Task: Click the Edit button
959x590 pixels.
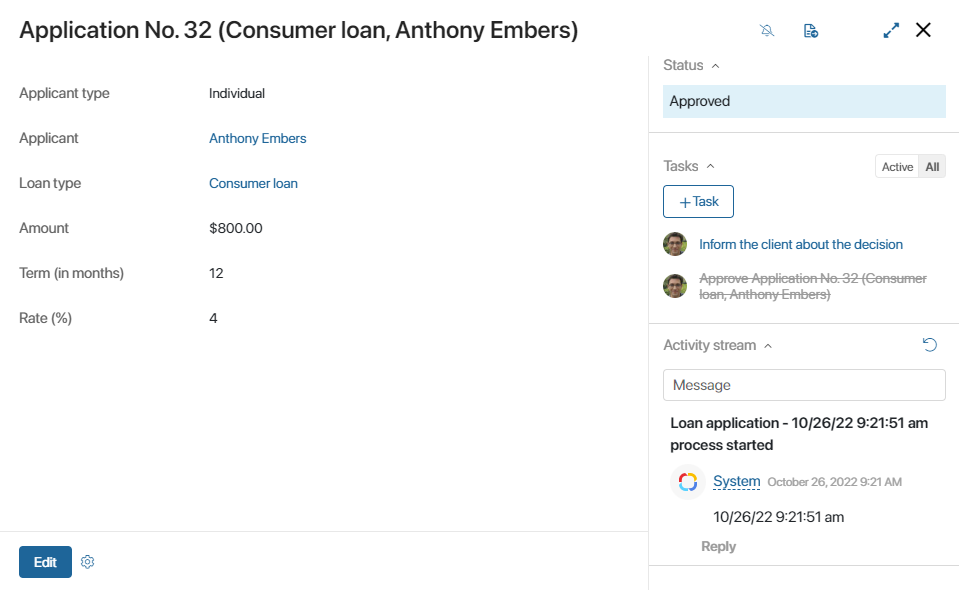Action: point(45,562)
